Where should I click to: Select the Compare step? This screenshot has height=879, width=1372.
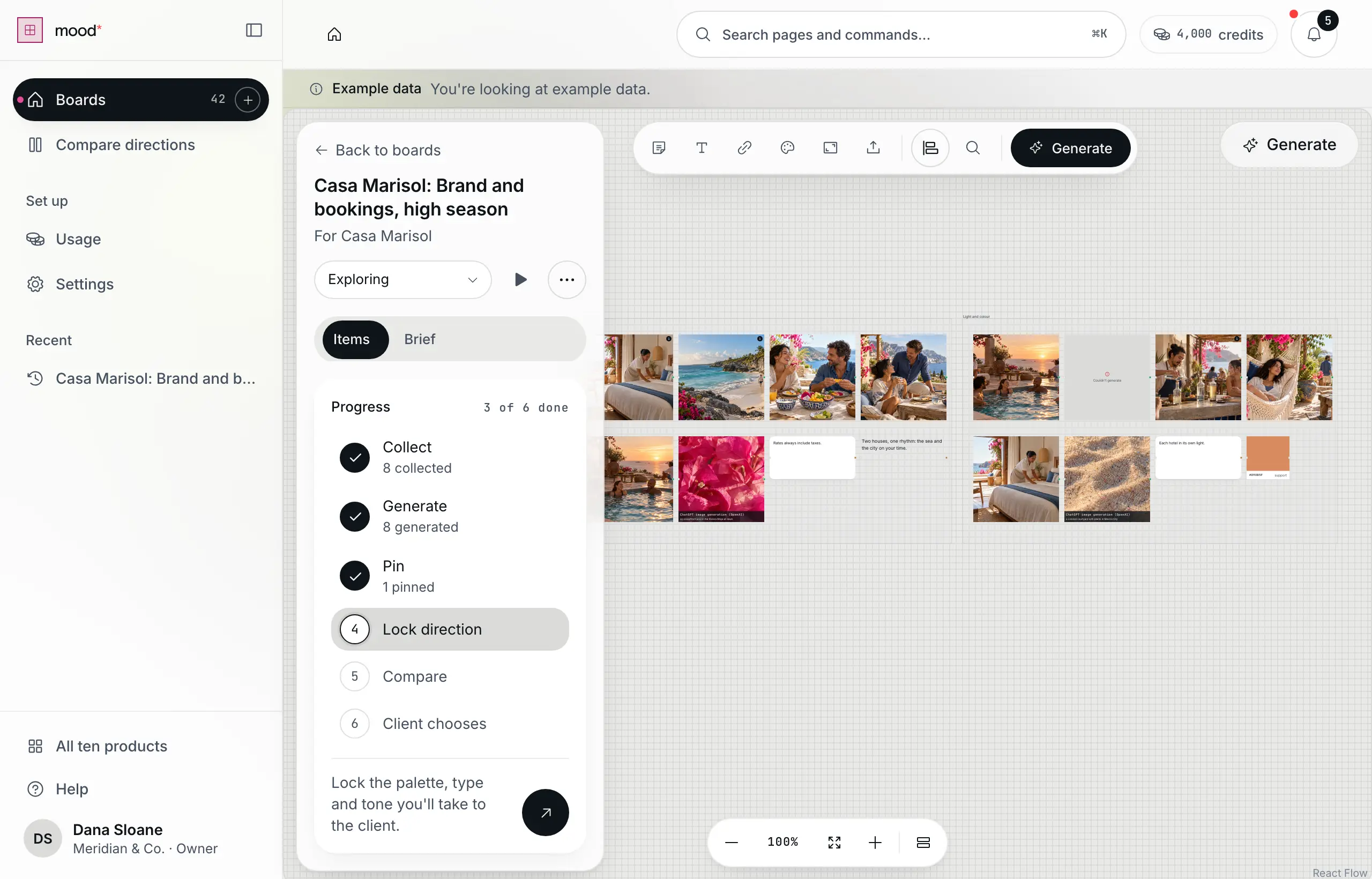click(x=450, y=676)
